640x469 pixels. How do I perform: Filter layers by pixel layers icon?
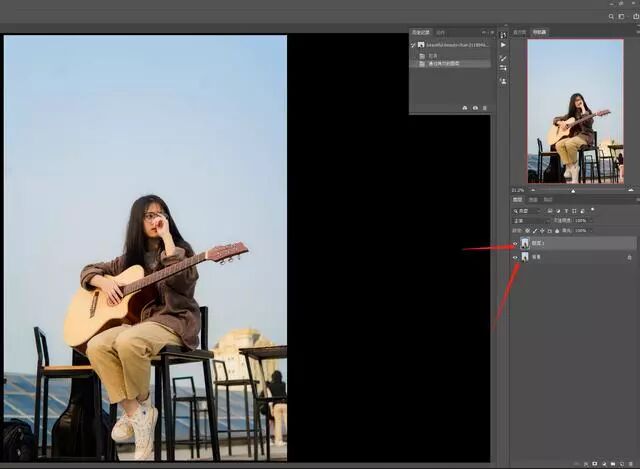coord(550,211)
